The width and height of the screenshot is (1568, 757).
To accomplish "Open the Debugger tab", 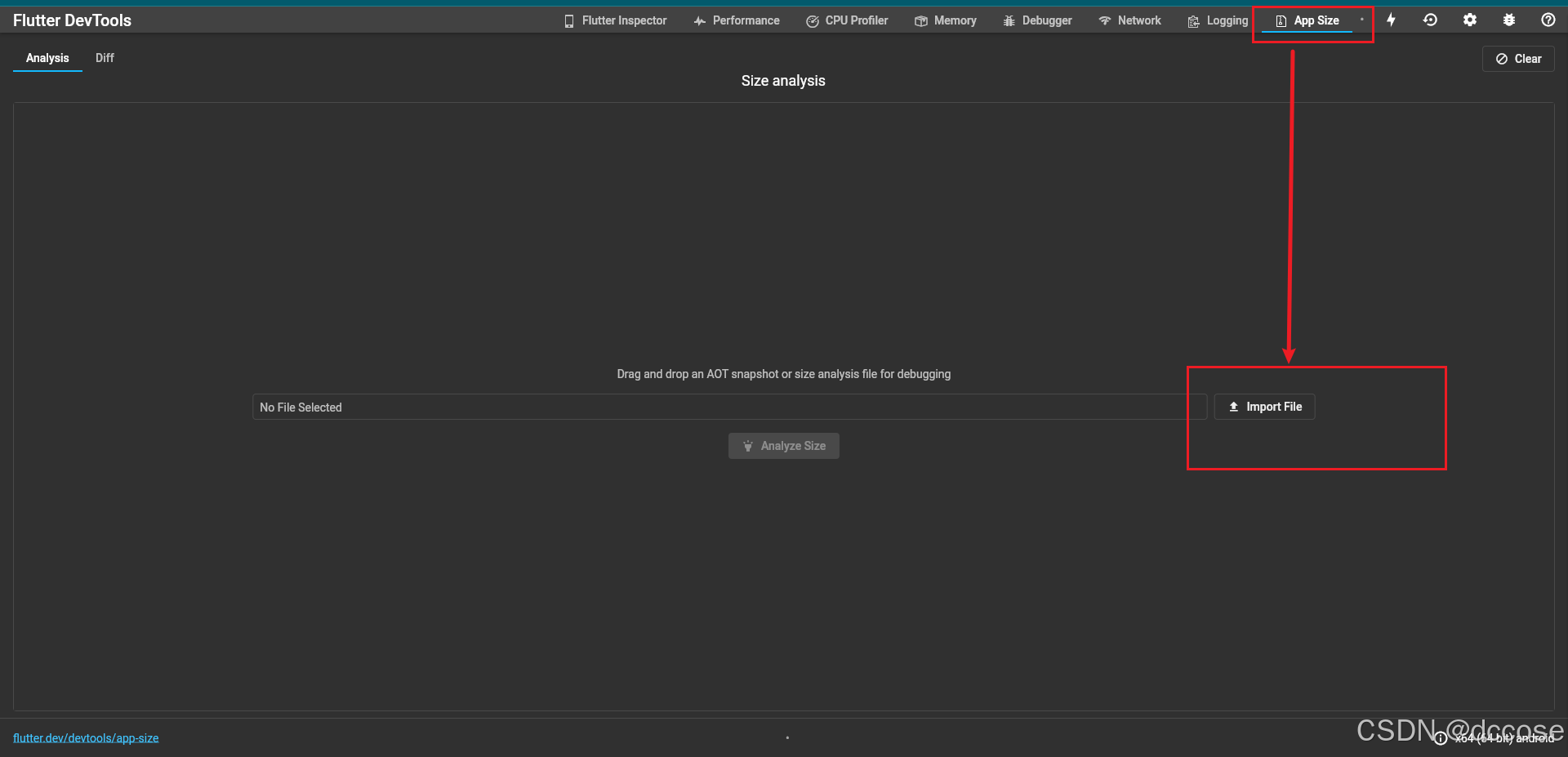I will [x=1037, y=20].
